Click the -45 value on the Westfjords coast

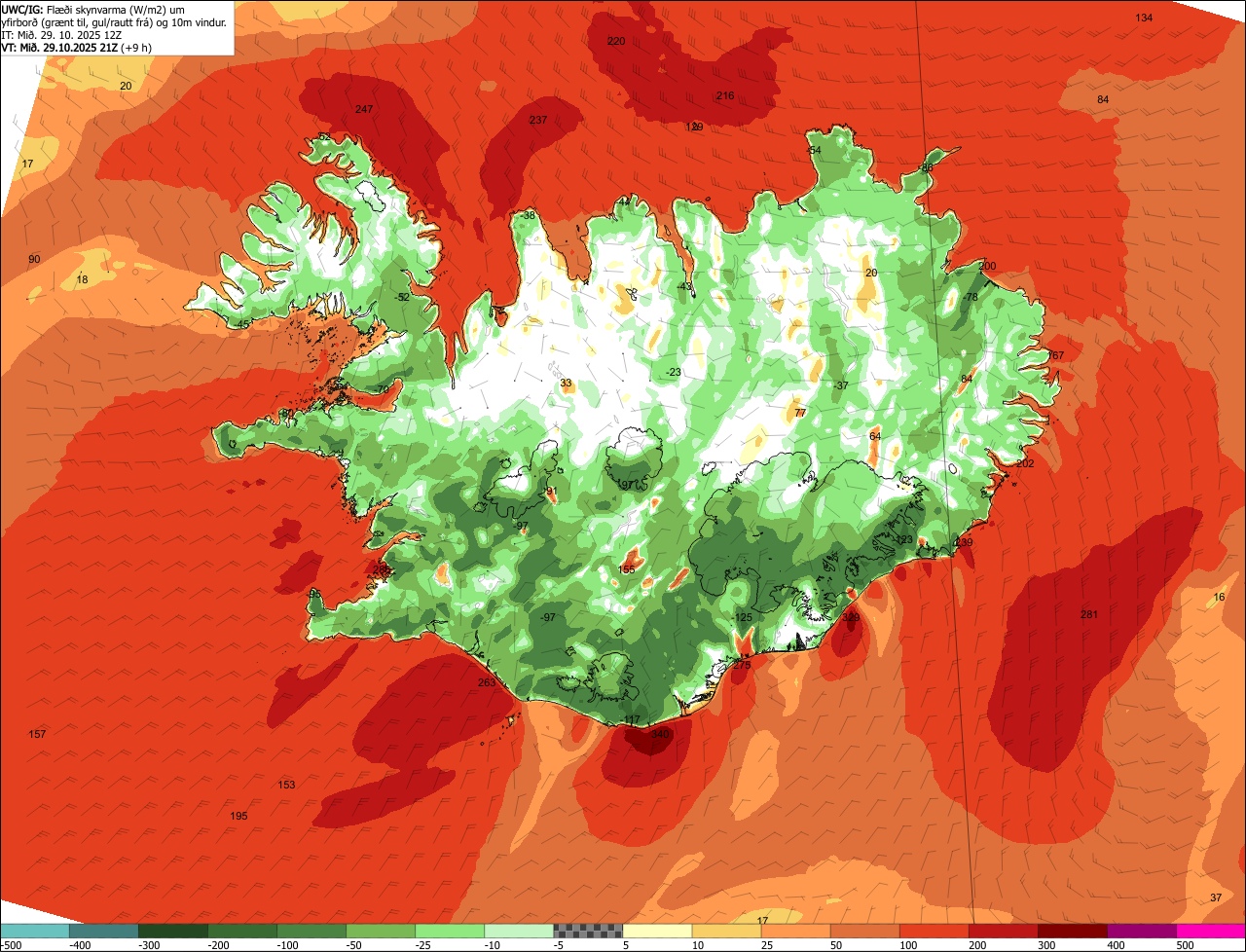coord(242,324)
